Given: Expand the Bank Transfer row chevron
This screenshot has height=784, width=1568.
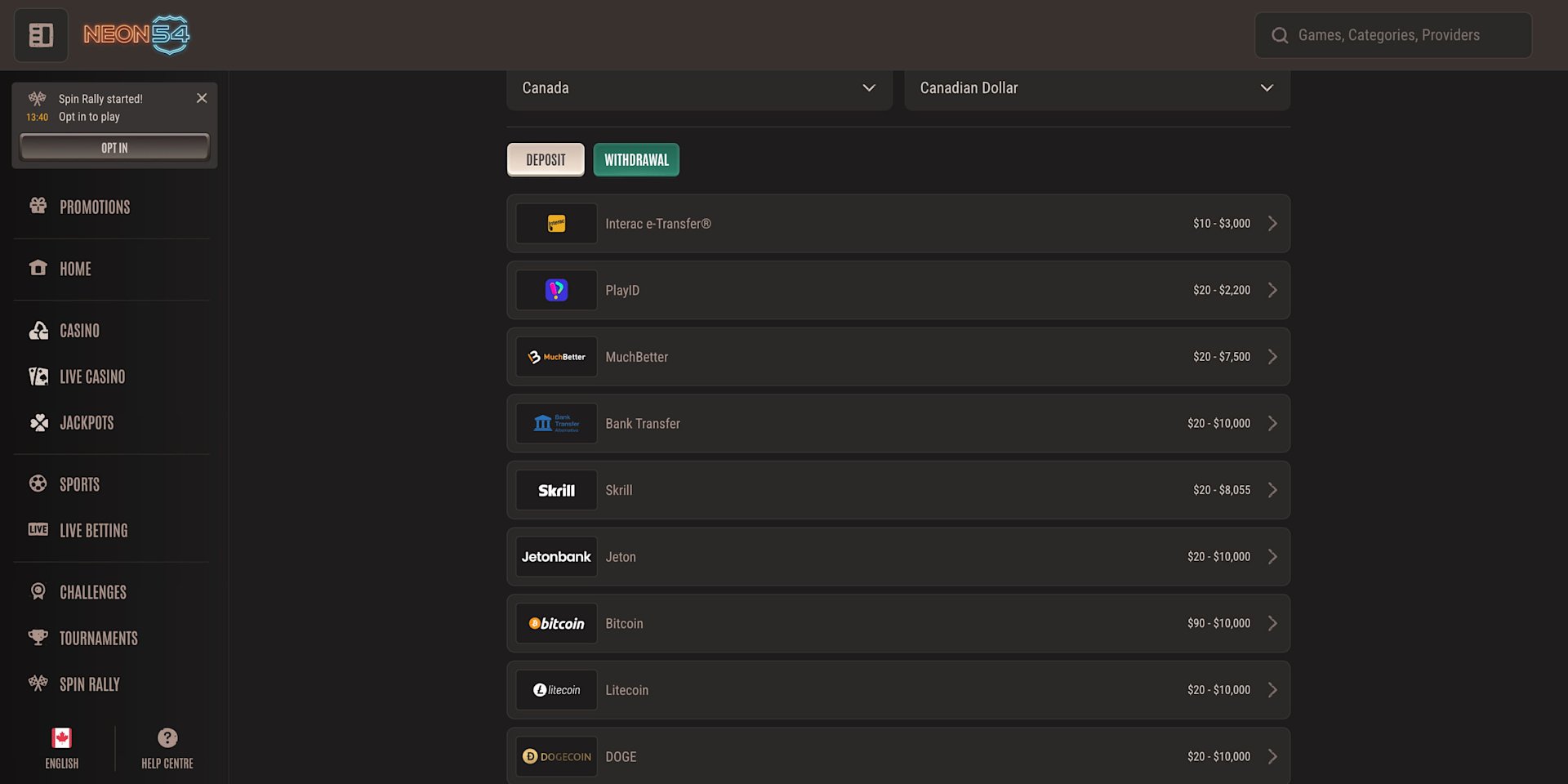Looking at the screenshot, I should coord(1272,424).
